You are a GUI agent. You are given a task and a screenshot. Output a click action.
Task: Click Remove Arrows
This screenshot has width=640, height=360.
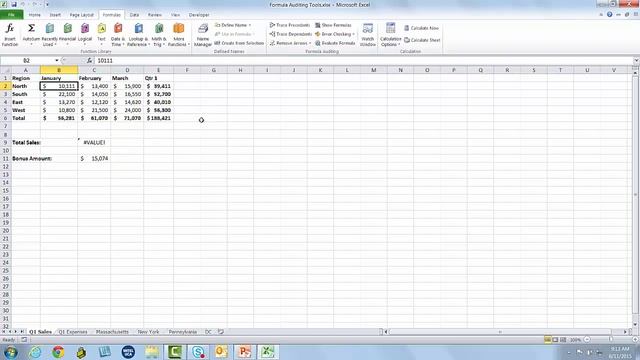[x=290, y=43]
